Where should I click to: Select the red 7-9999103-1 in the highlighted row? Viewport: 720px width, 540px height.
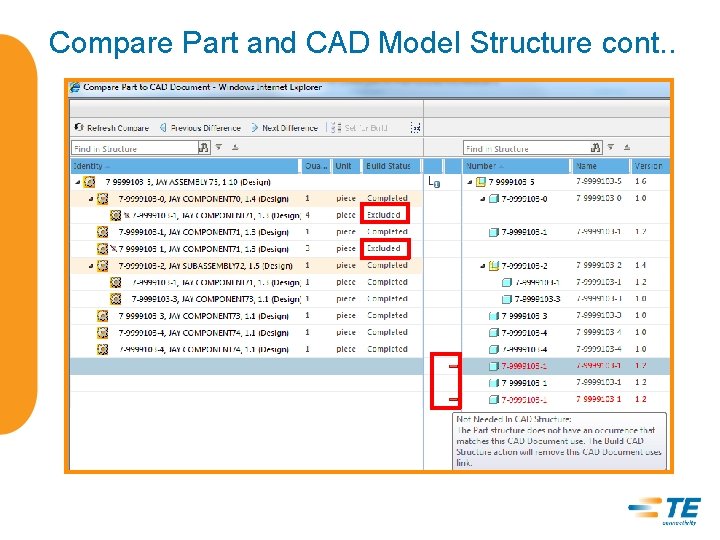click(524, 366)
